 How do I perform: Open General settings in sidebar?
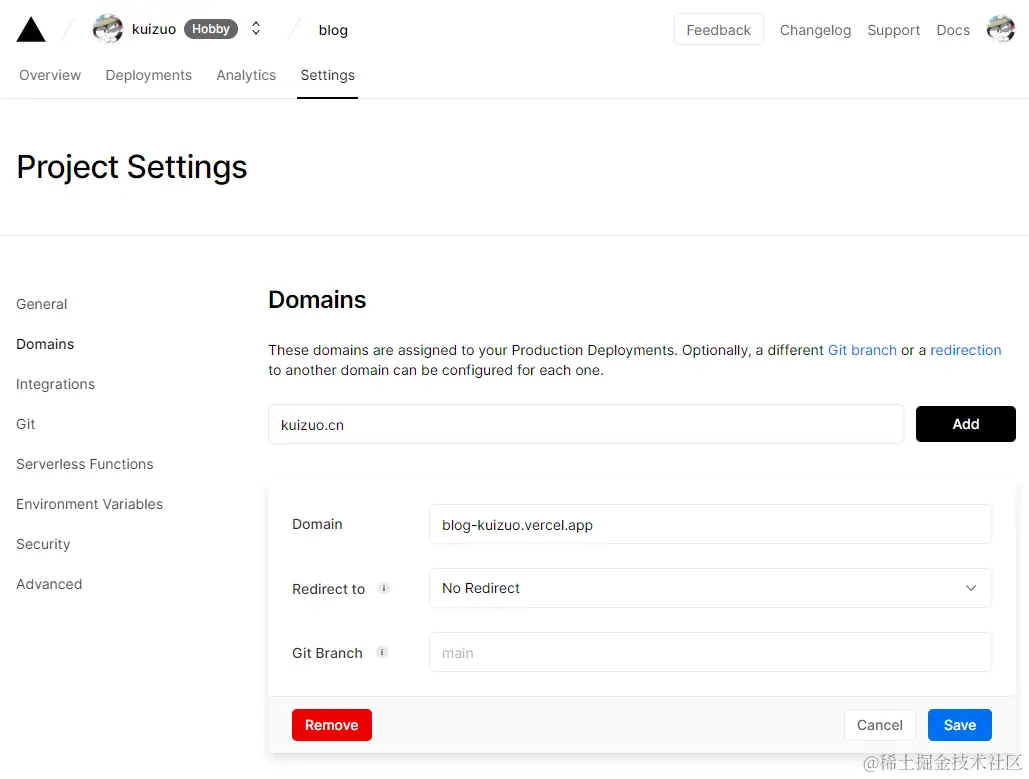[x=41, y=304]
